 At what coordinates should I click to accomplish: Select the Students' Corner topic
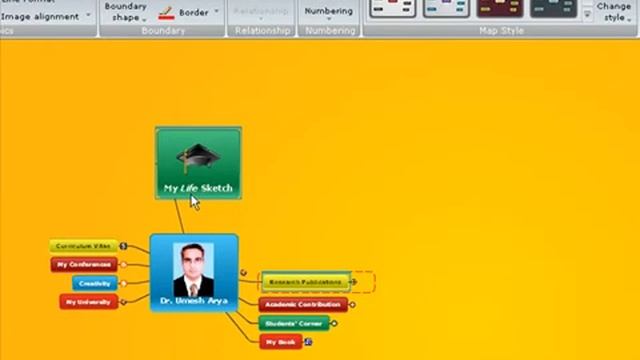pyautogui.click(x=294, y=324)
